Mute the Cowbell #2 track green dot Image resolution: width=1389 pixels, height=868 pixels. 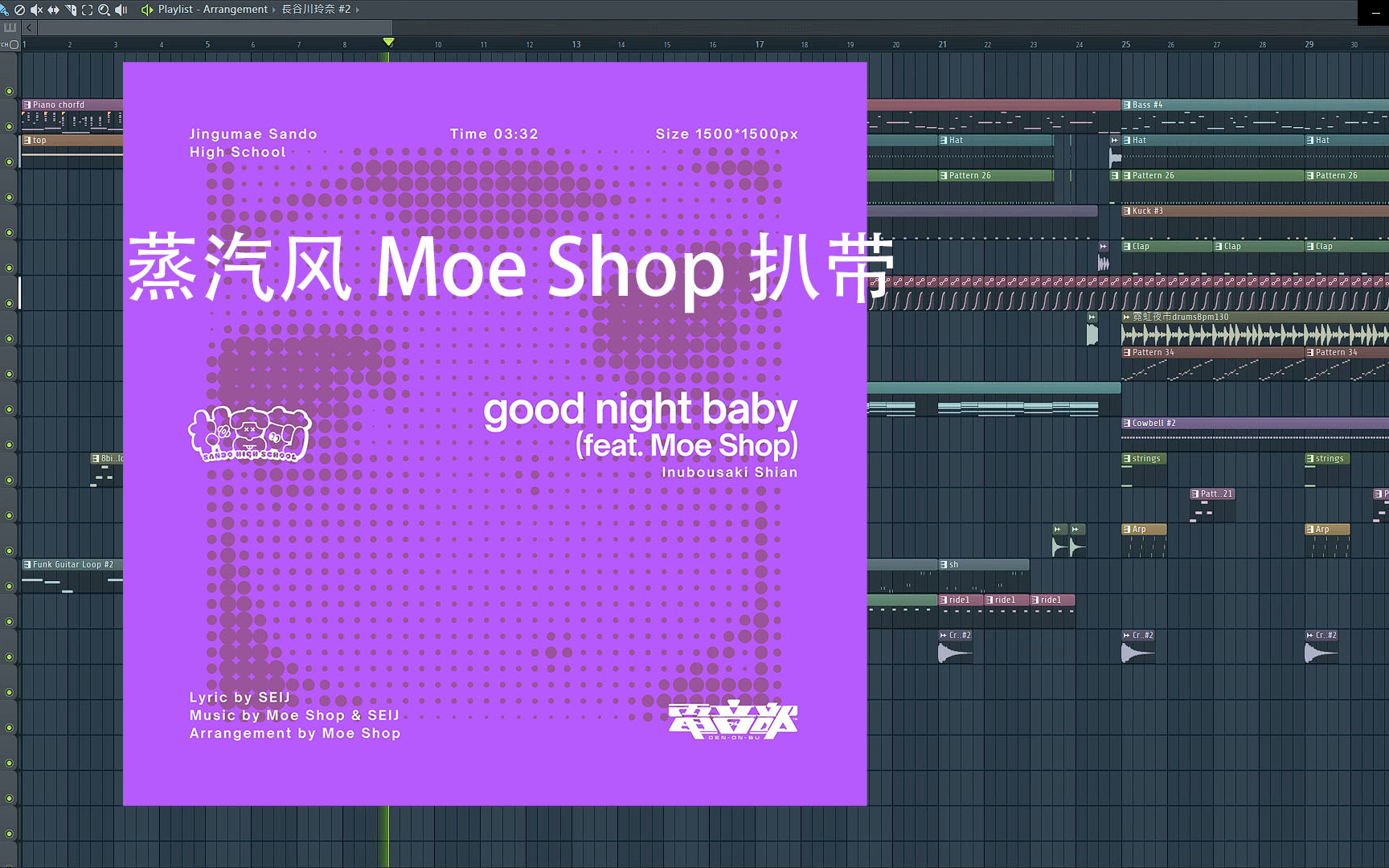[10, 444]
